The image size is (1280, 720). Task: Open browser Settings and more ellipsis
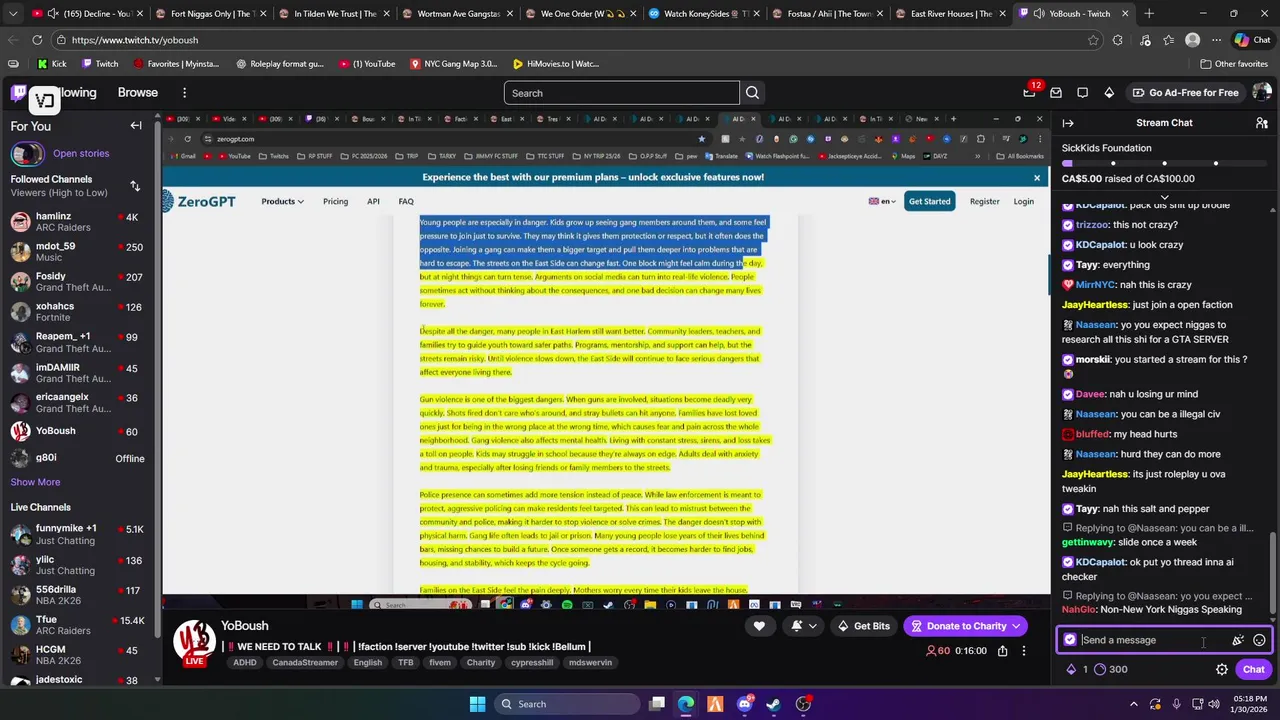point(1216,40)
